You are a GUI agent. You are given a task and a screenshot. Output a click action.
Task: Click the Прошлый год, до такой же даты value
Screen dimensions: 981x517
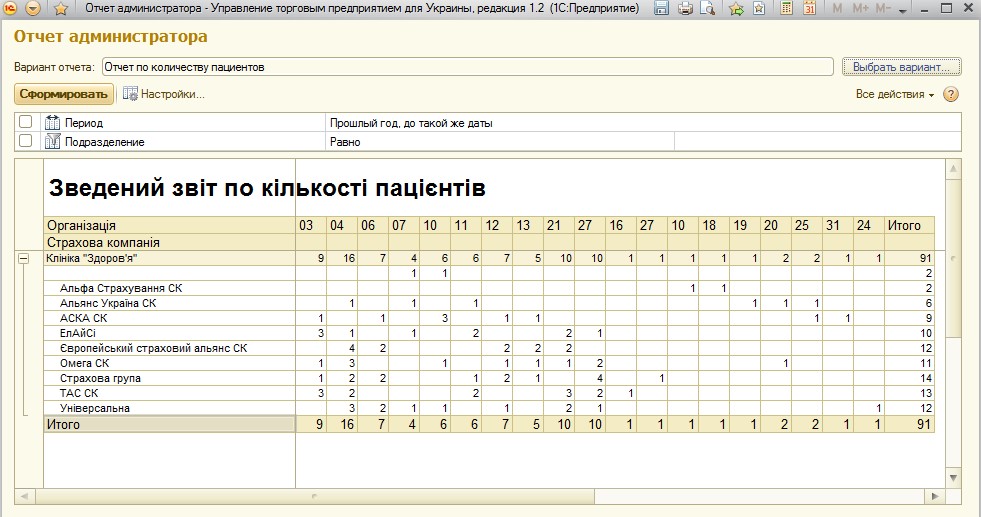coord(411,123)
